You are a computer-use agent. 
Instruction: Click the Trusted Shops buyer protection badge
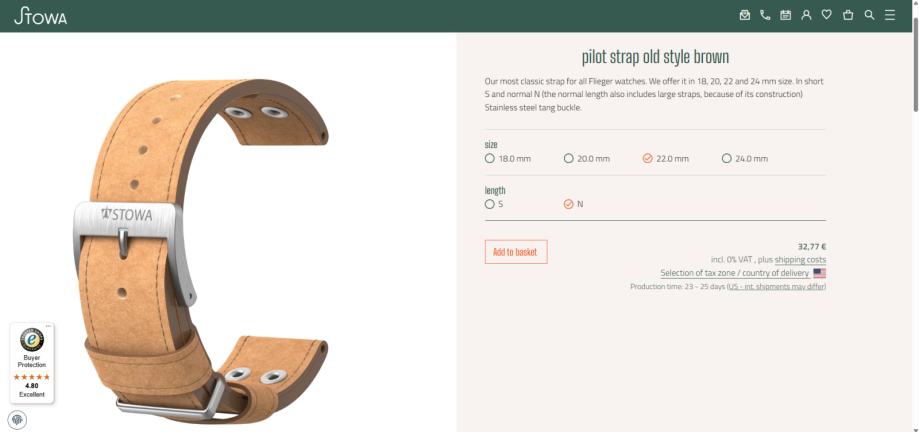click(32, 363)
